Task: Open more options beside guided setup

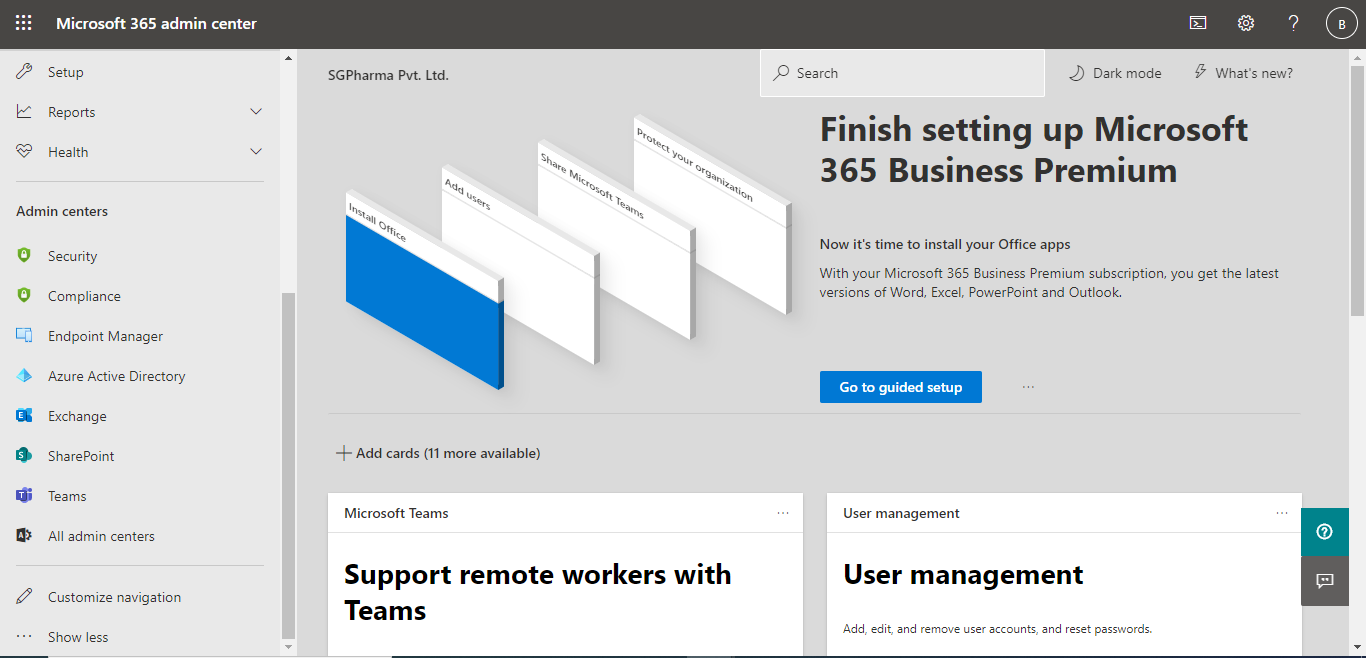Action: pos(1028,387)
